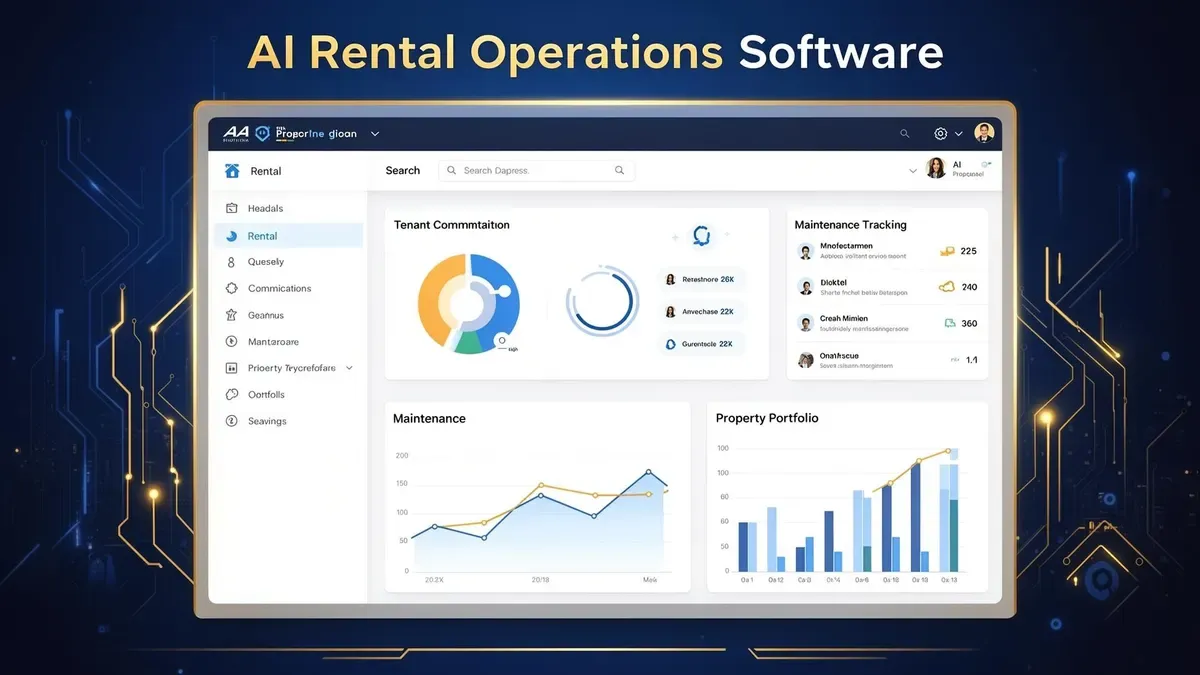Click the yellow icon beside the value 225

(947, 252)
